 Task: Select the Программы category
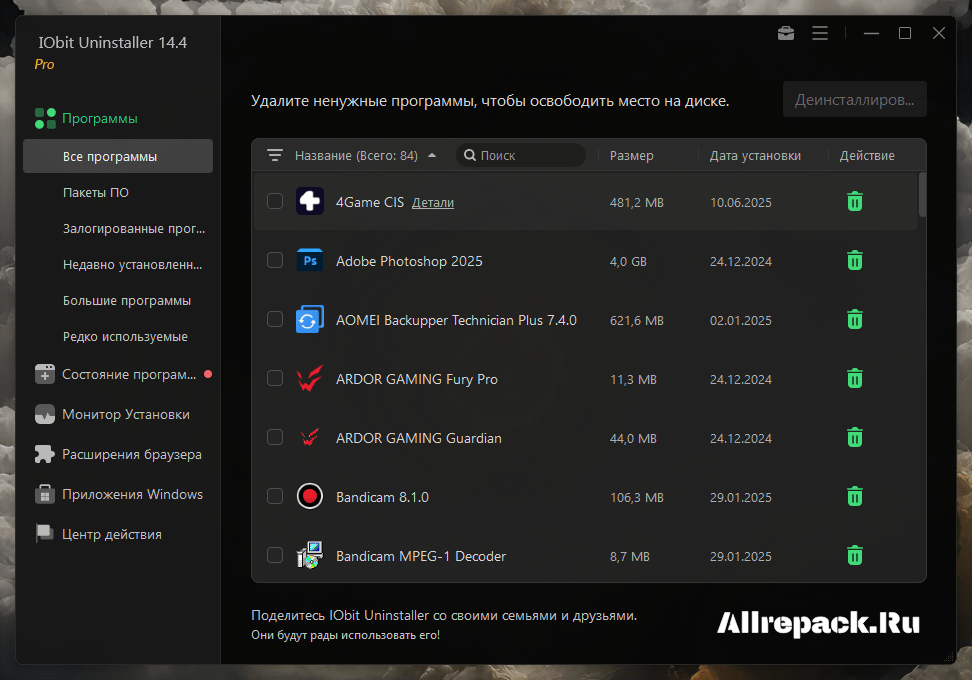pos(99,118)
